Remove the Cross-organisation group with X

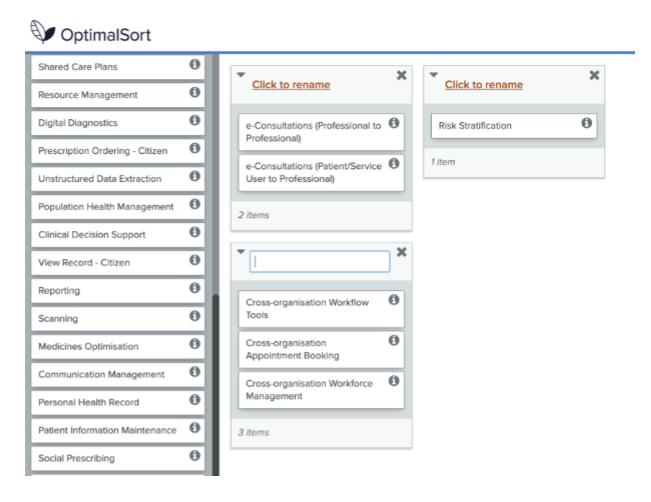pyautogui.click(x=401, y=252)
